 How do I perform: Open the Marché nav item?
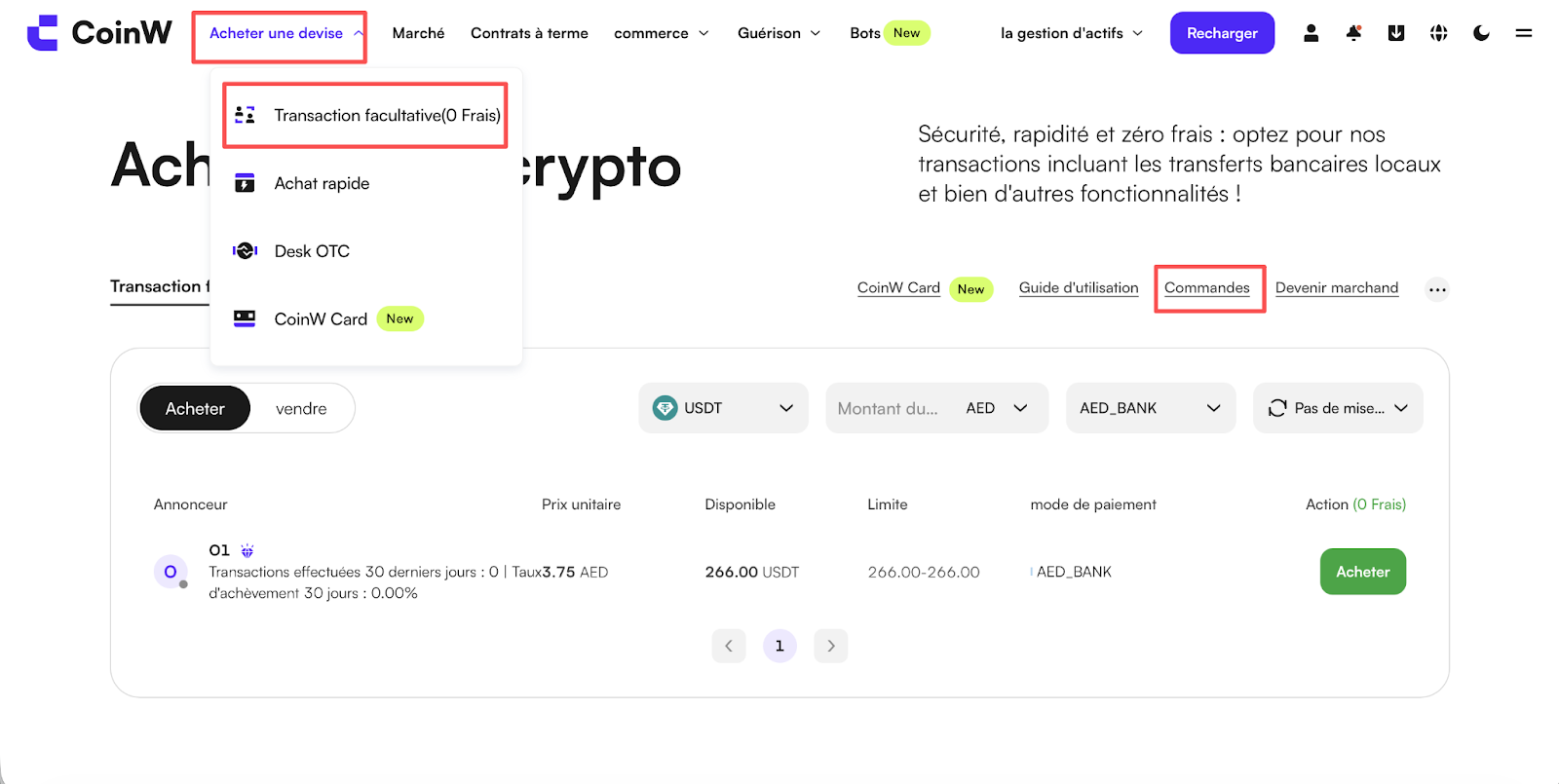[x=419, y=33]
